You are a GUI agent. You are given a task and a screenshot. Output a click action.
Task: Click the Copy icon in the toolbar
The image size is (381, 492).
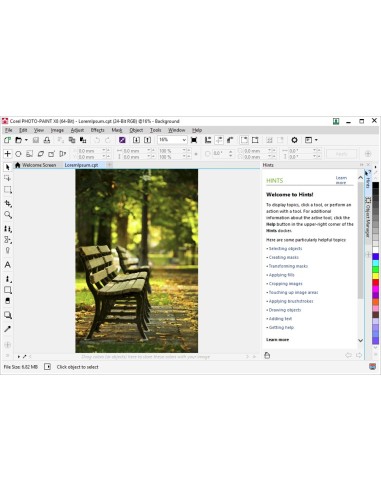tap(72, 140)
